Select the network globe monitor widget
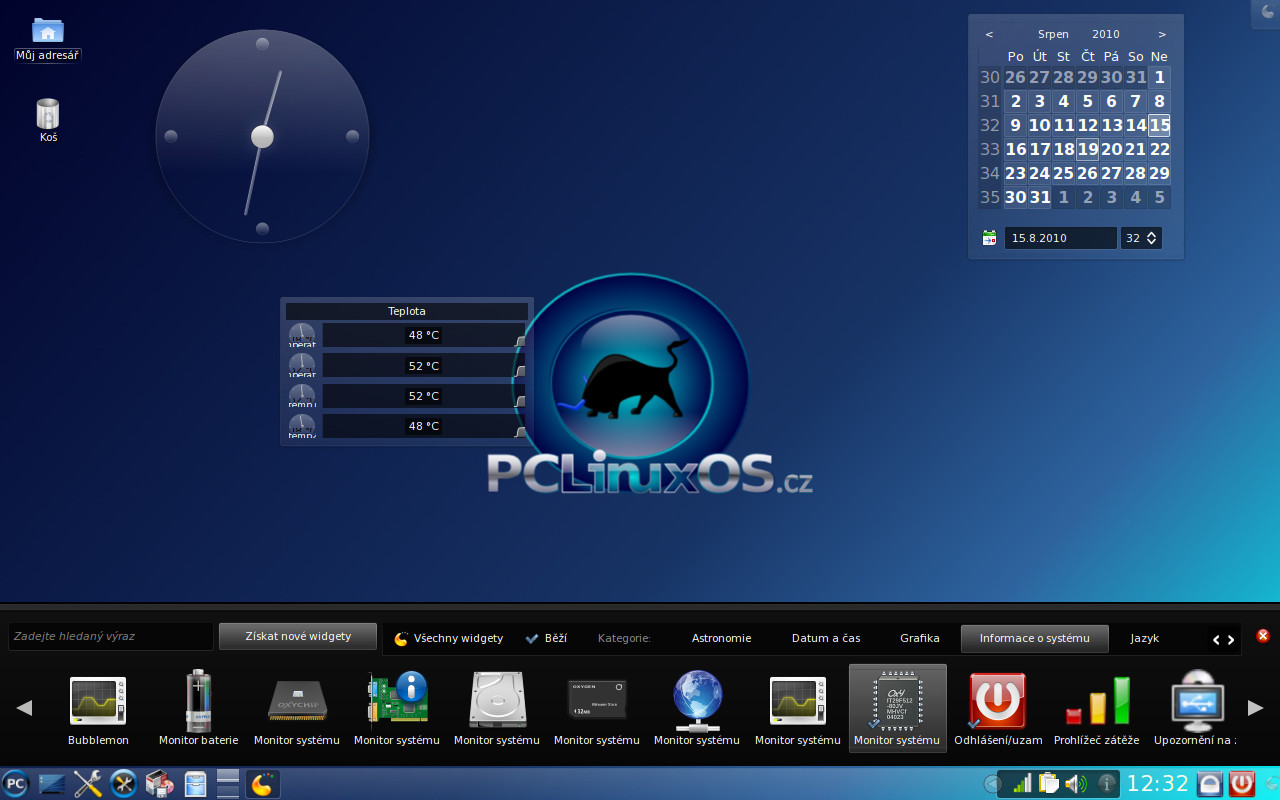This screenshot has width=1280, height=800. click(x=697, y=708)
